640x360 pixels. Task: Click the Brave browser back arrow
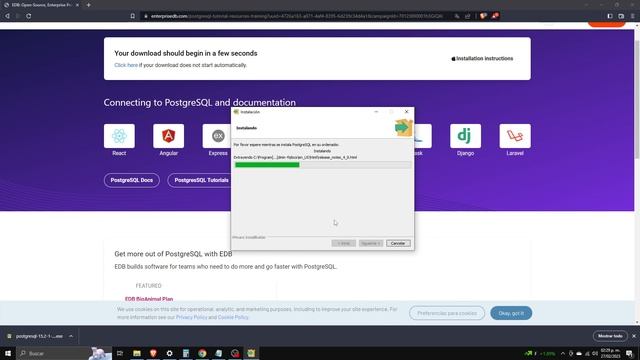[7, 16]
